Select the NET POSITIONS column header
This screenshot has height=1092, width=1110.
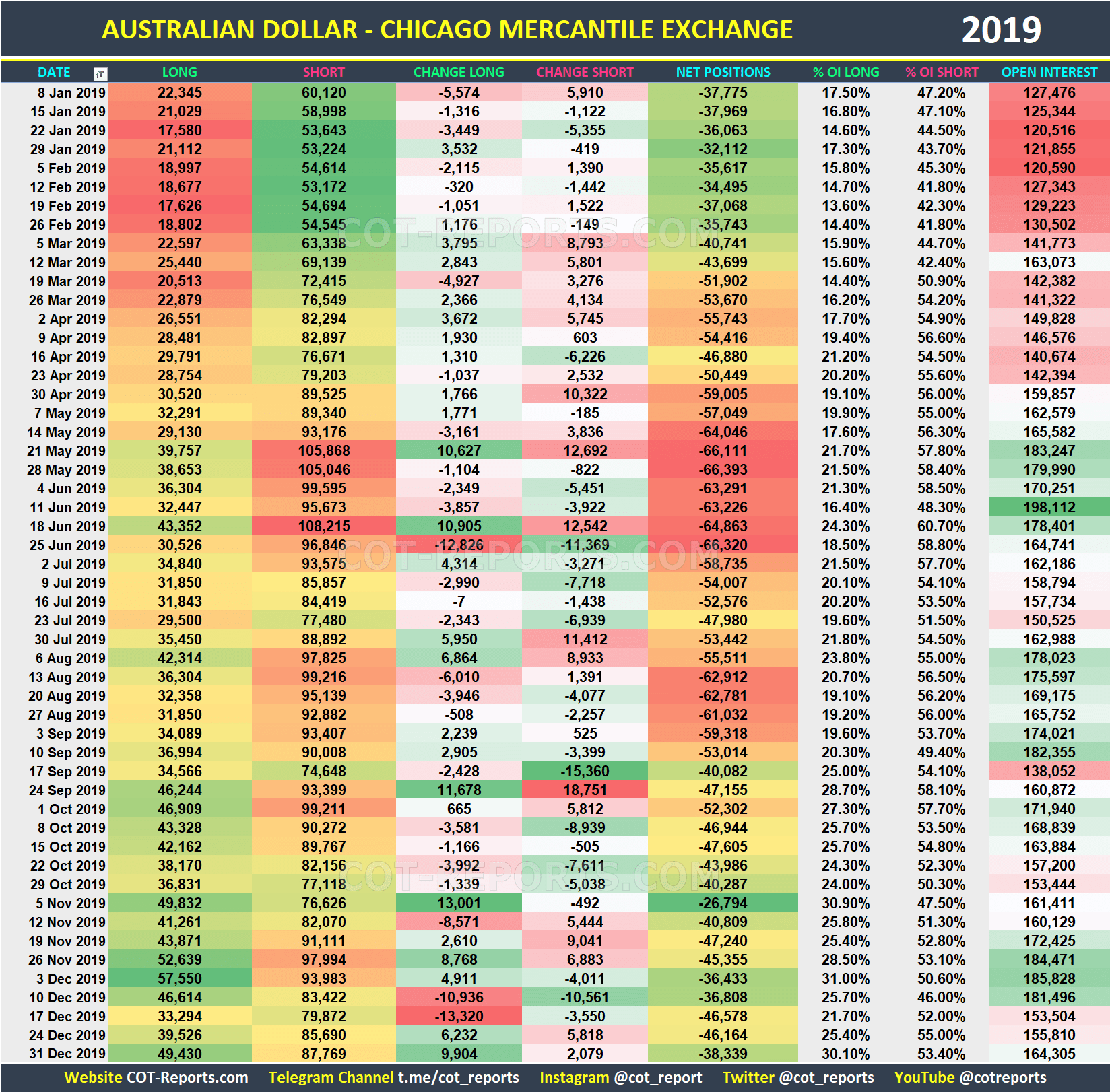click(722, 73)
